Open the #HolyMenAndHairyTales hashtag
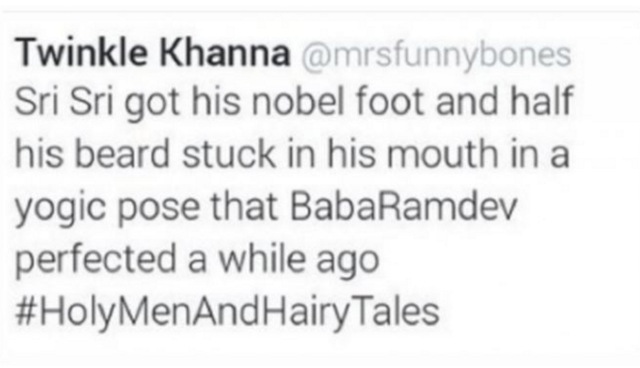 pos(227,313)
